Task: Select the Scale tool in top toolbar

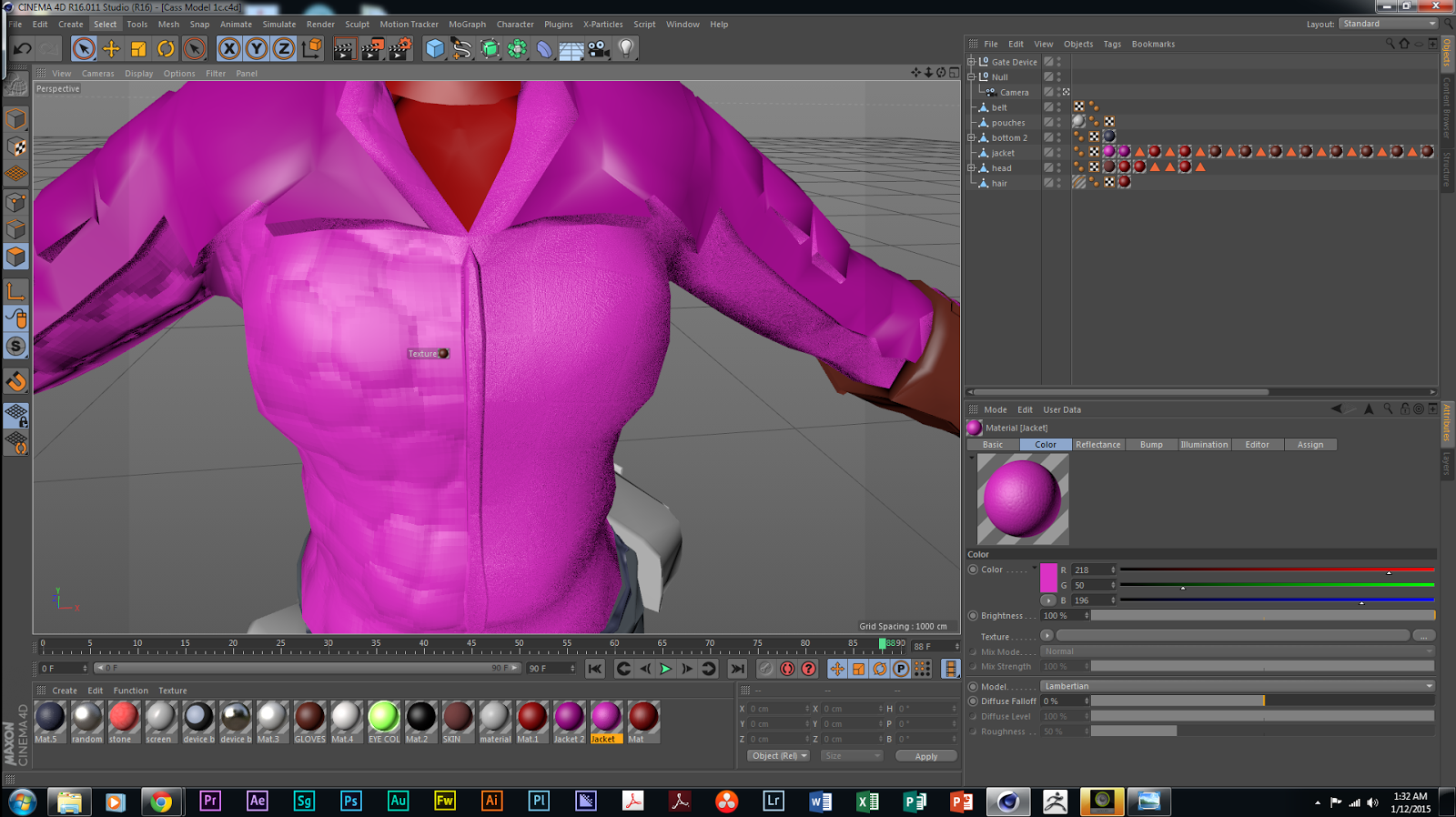Action: click(x=138, y=49)
